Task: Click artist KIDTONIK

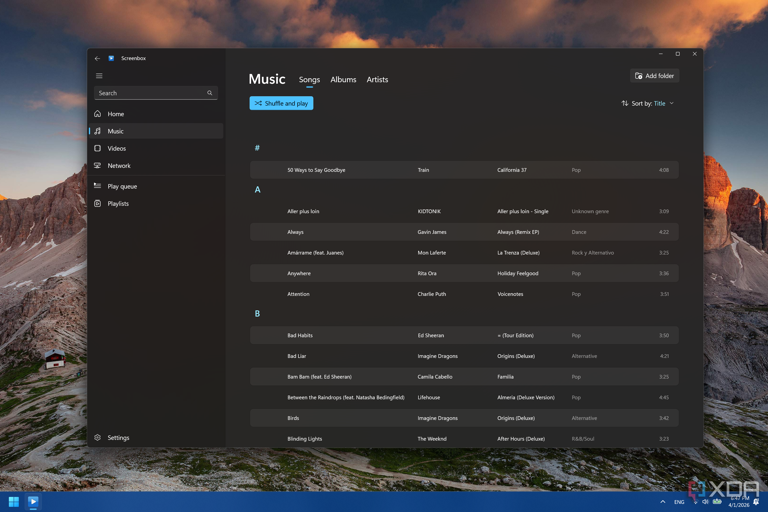Action: coord(429,211)
